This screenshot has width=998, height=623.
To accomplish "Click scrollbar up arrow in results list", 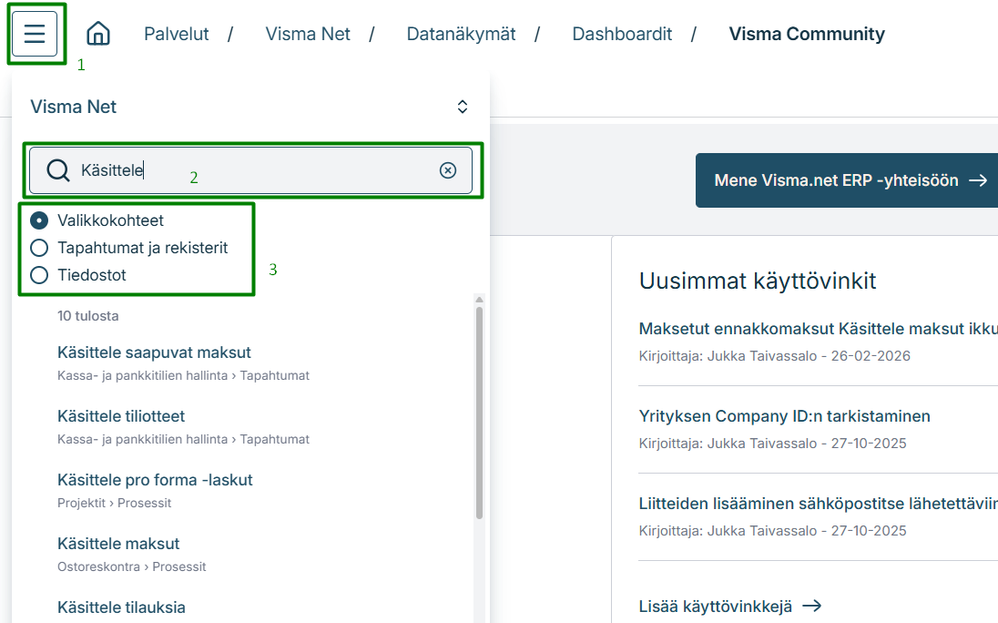I will pos(479,299).
